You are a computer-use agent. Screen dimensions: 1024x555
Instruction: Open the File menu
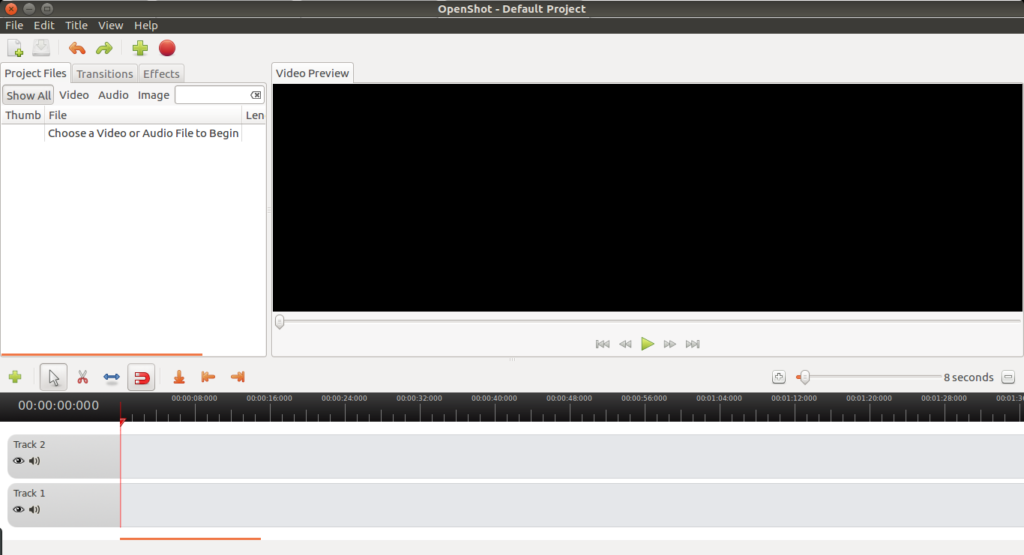pyautogui.click(x=14, y=25)
